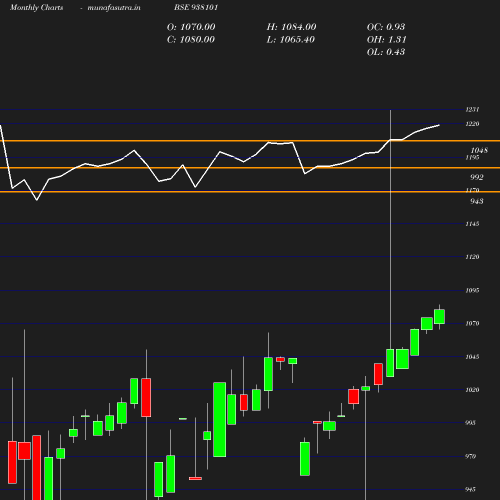Click the 1231 price axis label
The height and width of the screenshot is (500, 500).
tap(472, 110)
